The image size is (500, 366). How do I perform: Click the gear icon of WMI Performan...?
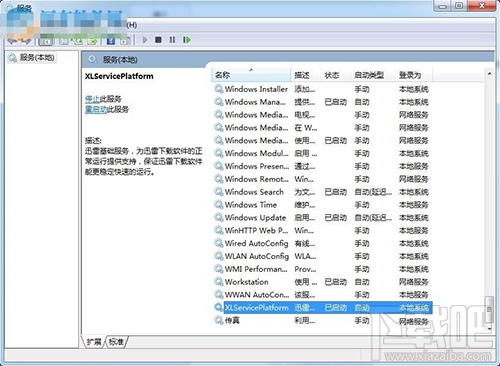[x=219, y=269]
